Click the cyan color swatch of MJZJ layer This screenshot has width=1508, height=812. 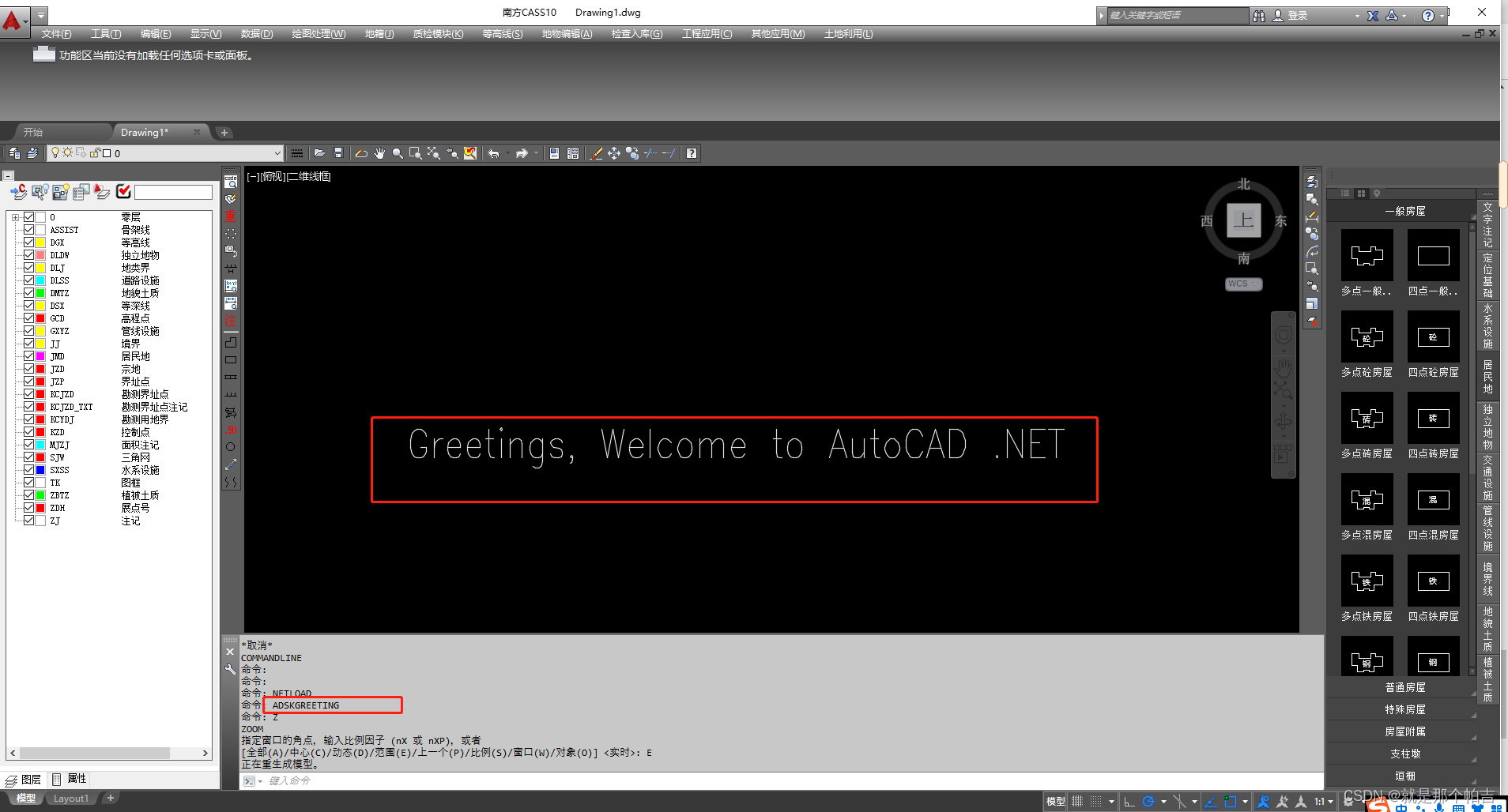tap(41, 445)
